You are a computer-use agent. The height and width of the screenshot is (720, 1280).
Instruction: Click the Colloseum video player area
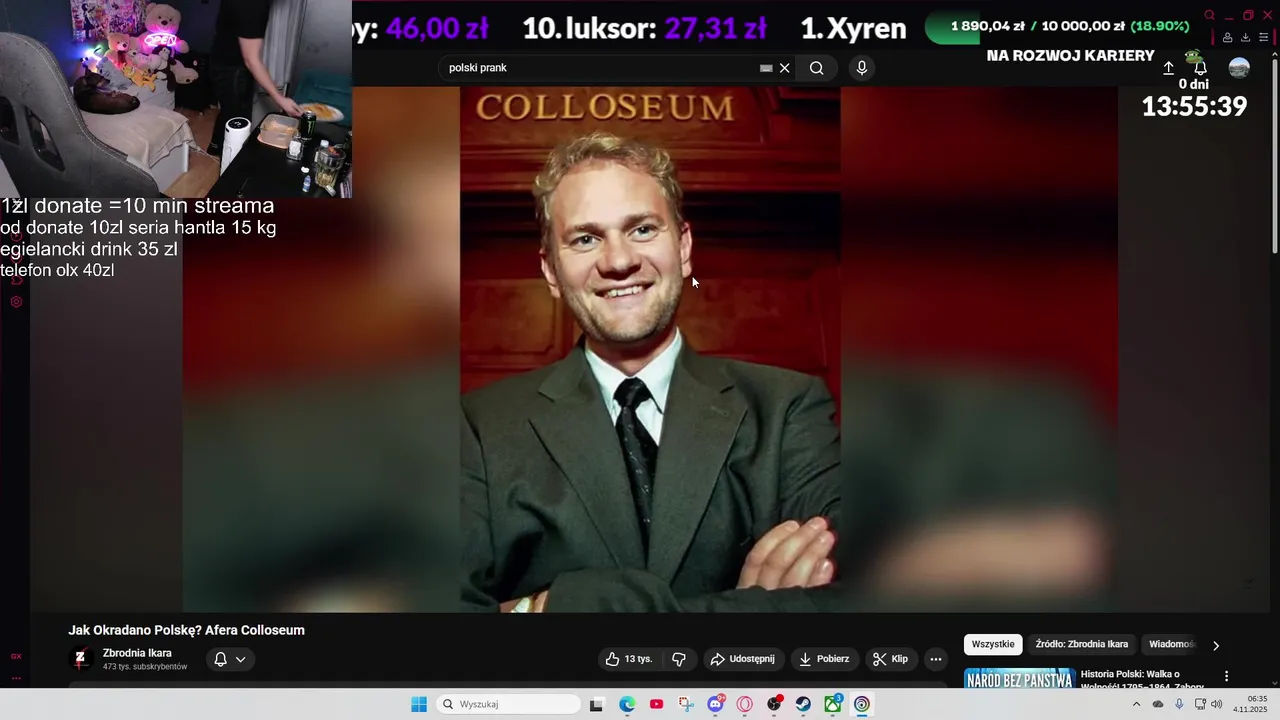[x=649, y=349]
